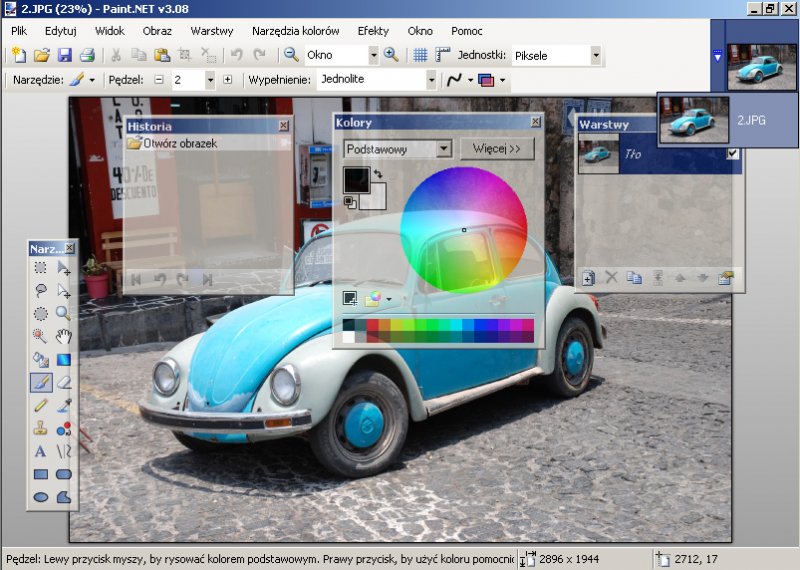Image resolution: width=800 pixels, height=570 pixels.
Task: Toggle the pixel grid display
Action: 420,55
